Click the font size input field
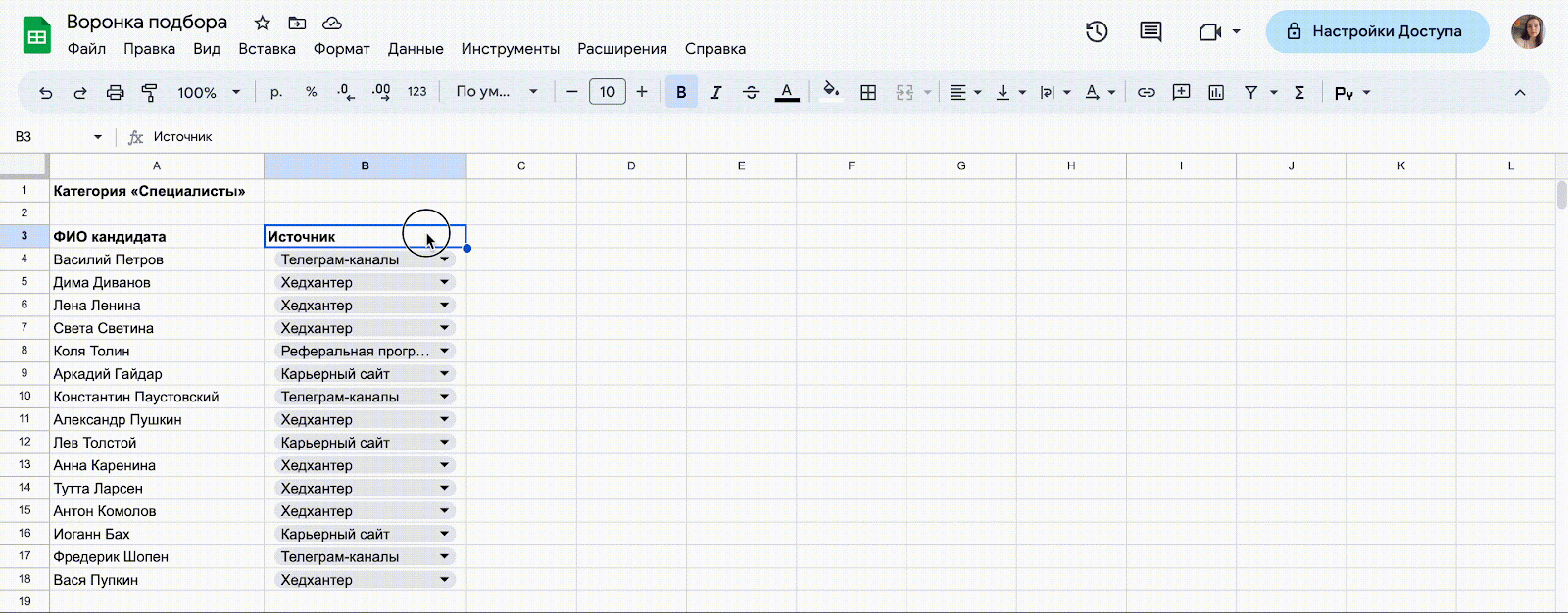The height and width of the screenshot is (613, 1568). click(x=608, y=92)
